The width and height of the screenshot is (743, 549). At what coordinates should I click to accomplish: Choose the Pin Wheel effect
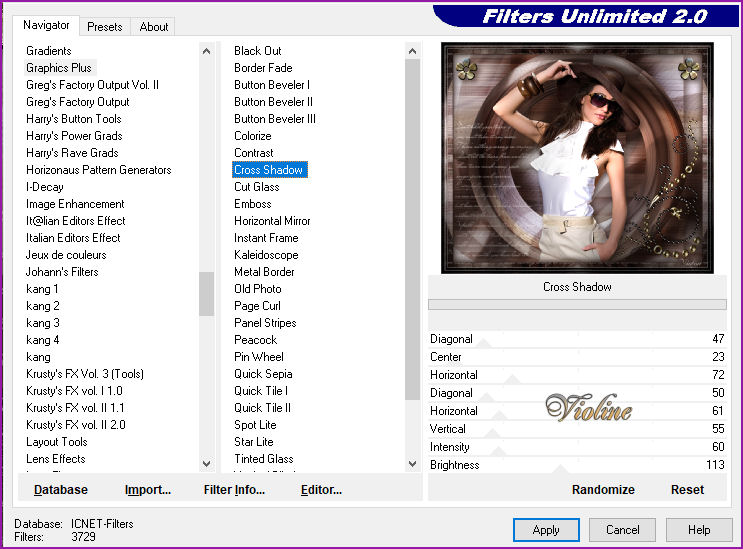tap(259, 357)
